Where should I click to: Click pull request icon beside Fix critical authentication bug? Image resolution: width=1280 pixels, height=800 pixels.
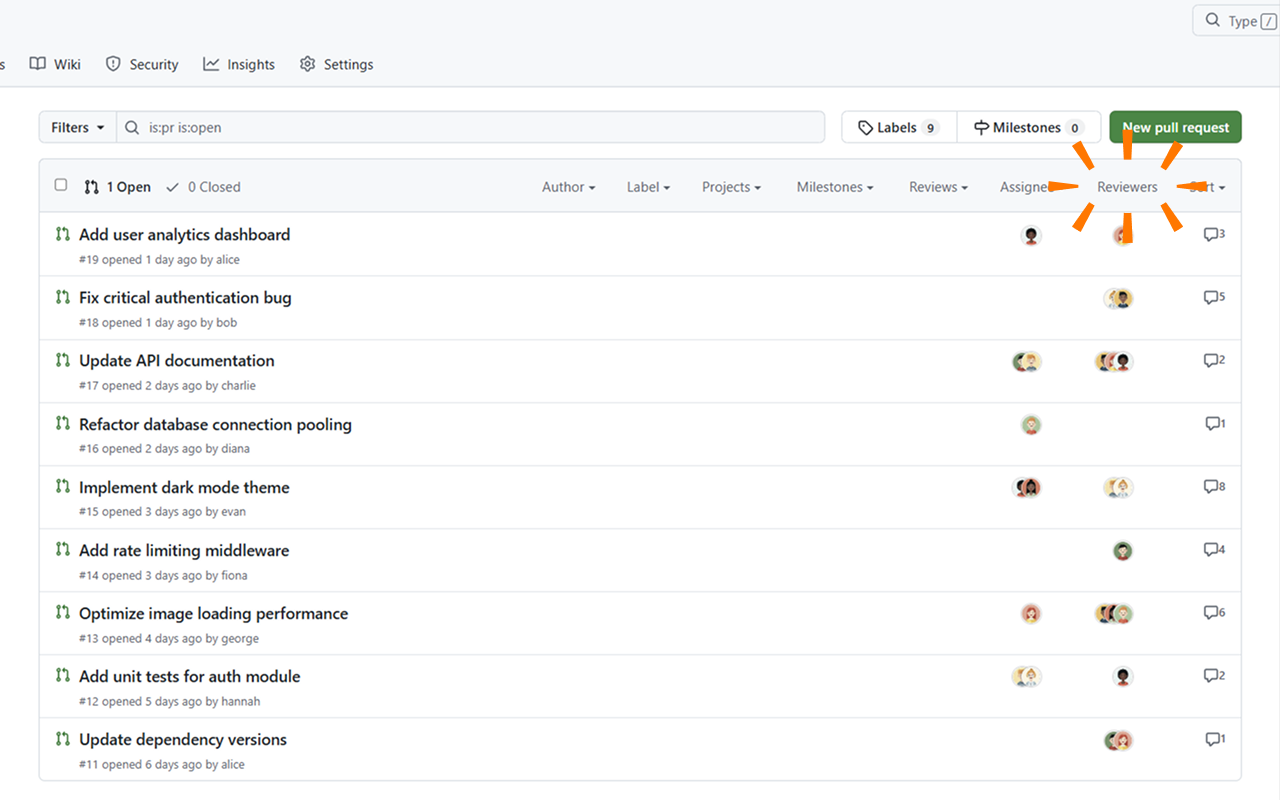pyautogui.click(x=63, y=298)
